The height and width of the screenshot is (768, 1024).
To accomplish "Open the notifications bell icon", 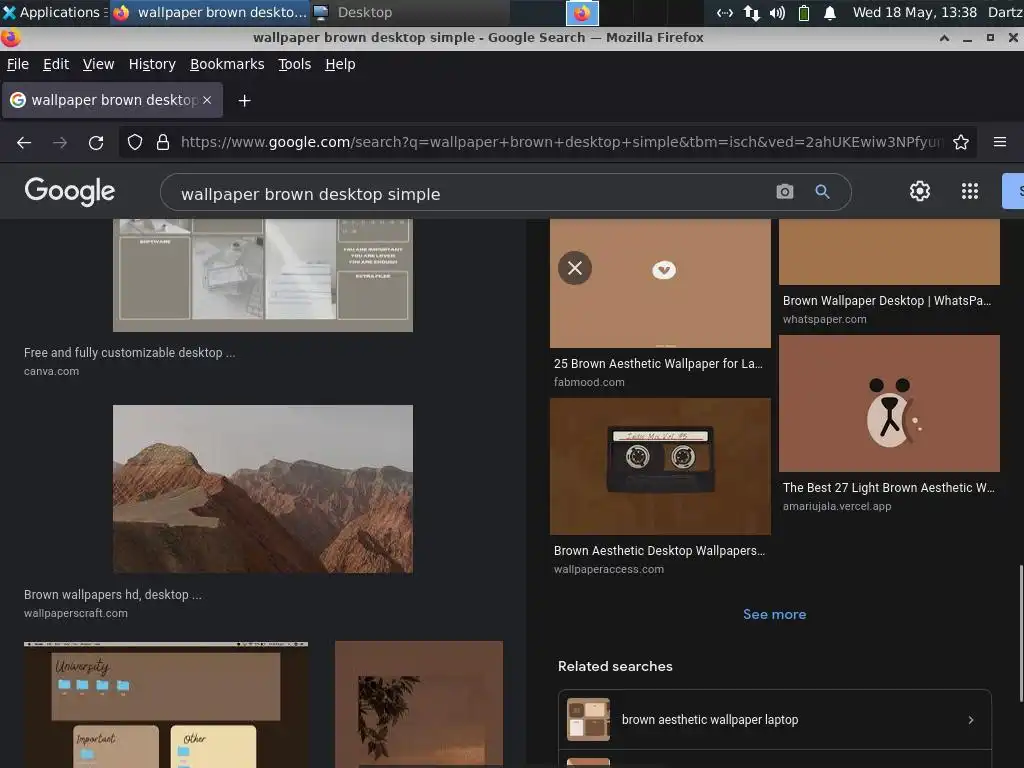I will [x=829, y=12].
